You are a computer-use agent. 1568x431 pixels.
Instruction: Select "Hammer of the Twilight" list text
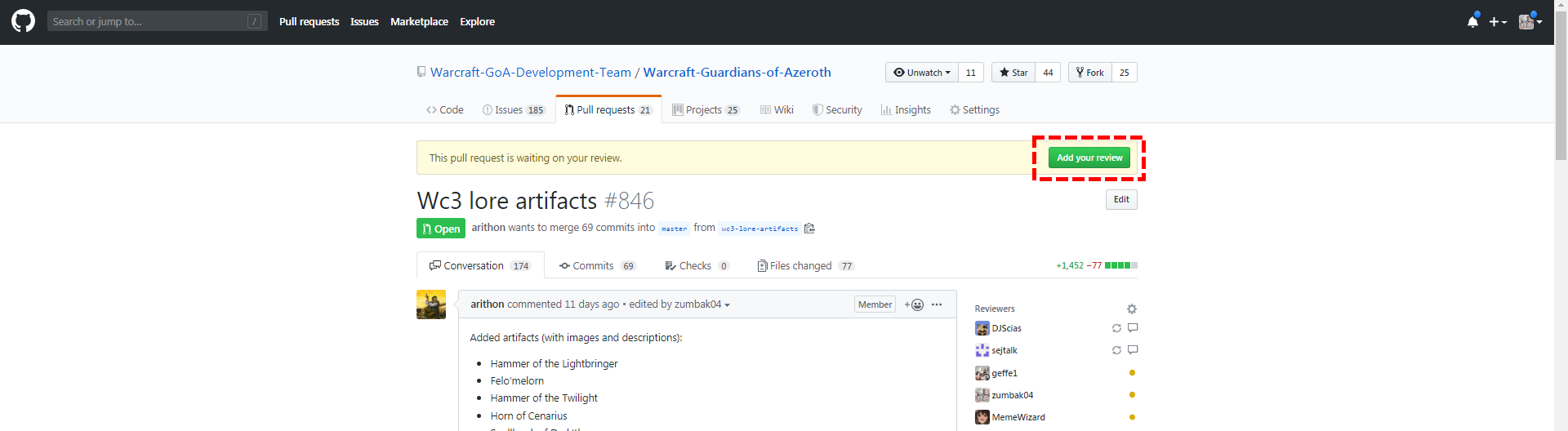click(544, 398)
